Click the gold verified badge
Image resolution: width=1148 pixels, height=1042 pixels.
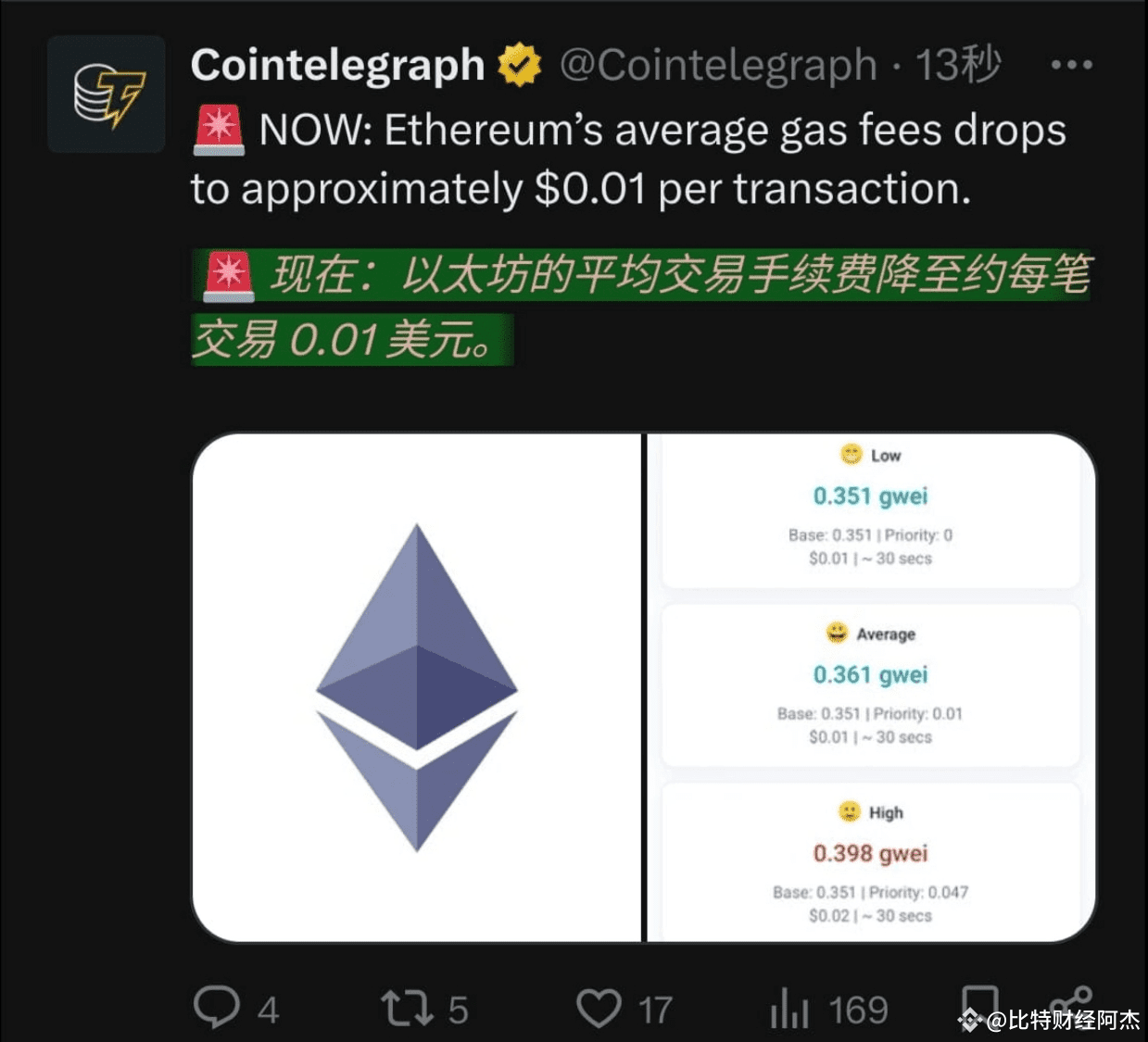click(520, 65)
